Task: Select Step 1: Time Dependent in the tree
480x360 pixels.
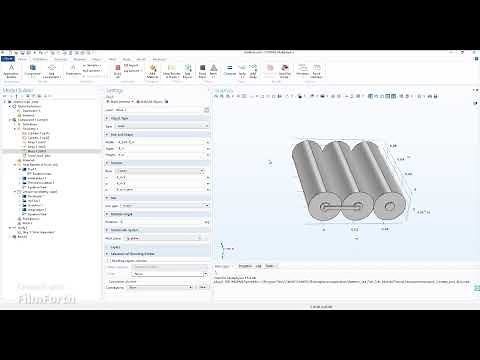Action: pyautogui.click(x=36, y=232)
